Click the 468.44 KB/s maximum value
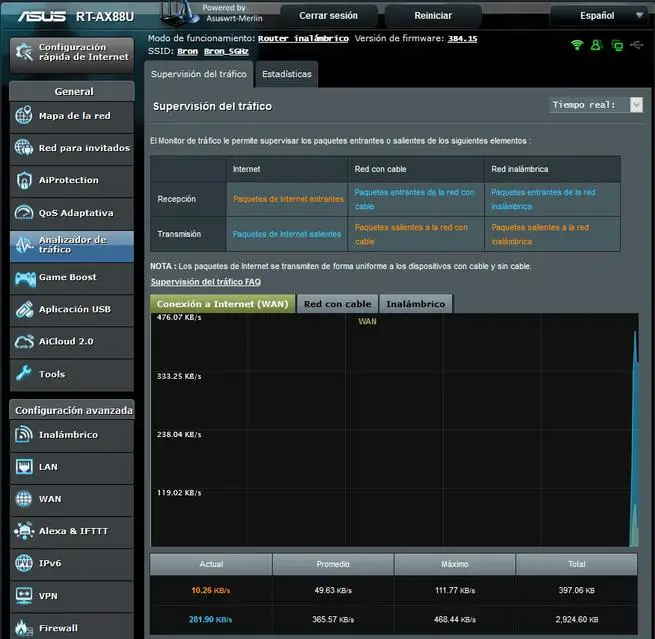The image size is (655, 639). point(454,619)
